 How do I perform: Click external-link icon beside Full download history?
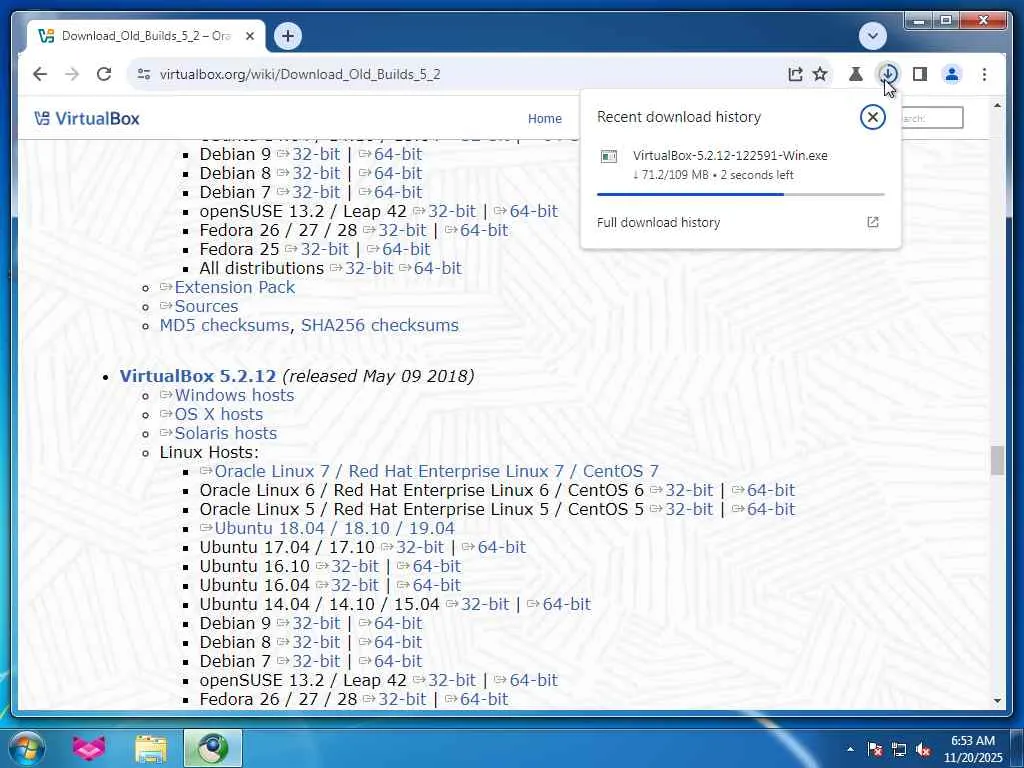pyautogui.click(x=872, y=222)
